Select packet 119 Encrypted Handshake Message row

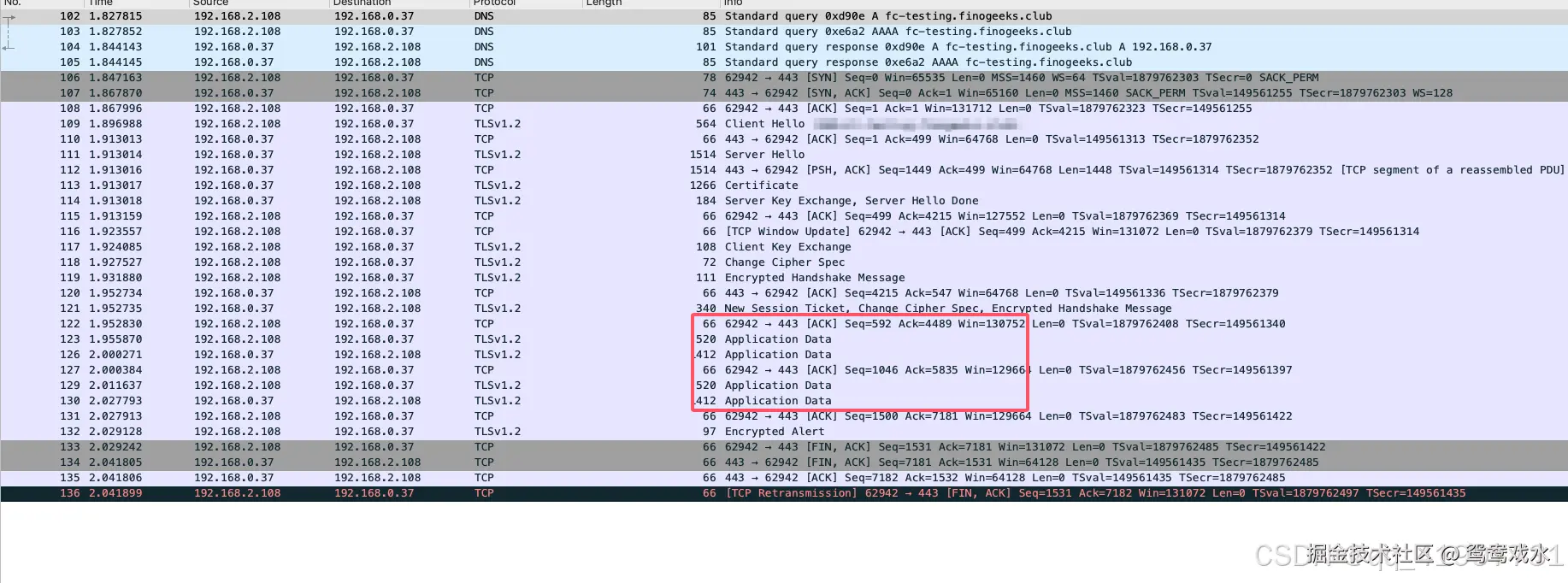click(784, 278)
